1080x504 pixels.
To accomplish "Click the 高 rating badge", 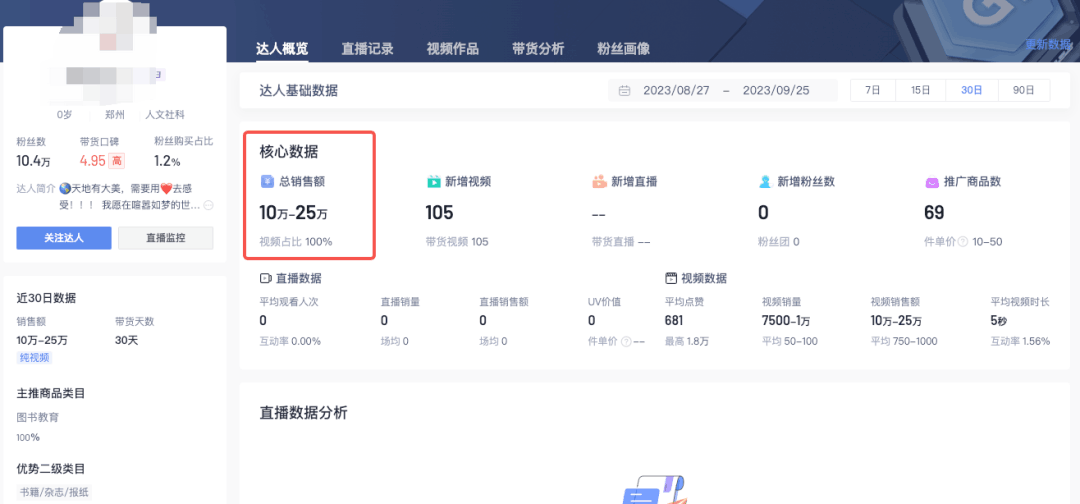I will pos(117,161).
